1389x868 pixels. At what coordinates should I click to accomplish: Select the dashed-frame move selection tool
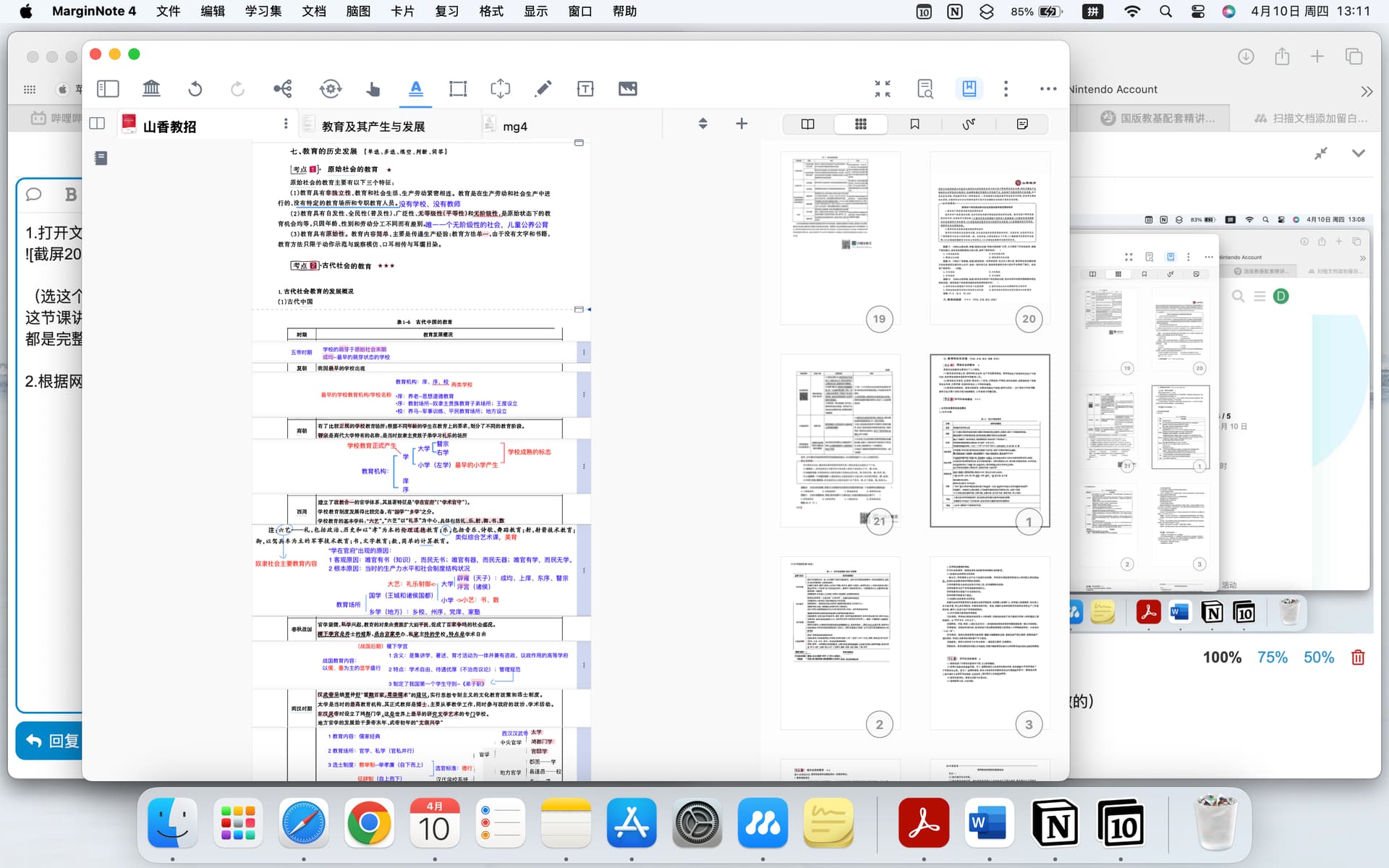[500, 88]
